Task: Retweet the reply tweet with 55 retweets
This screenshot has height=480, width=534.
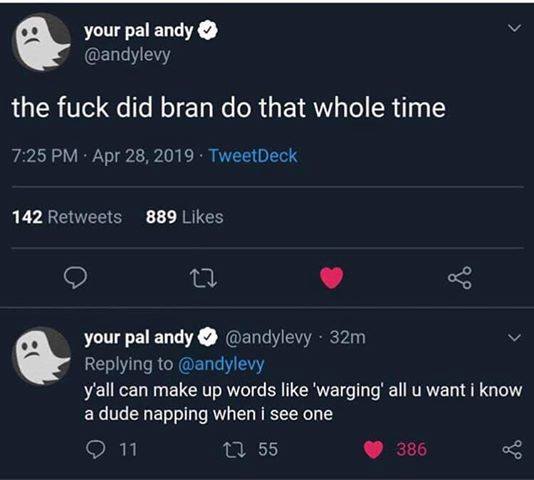Action: pyautogui.click(x=235, y=449)
